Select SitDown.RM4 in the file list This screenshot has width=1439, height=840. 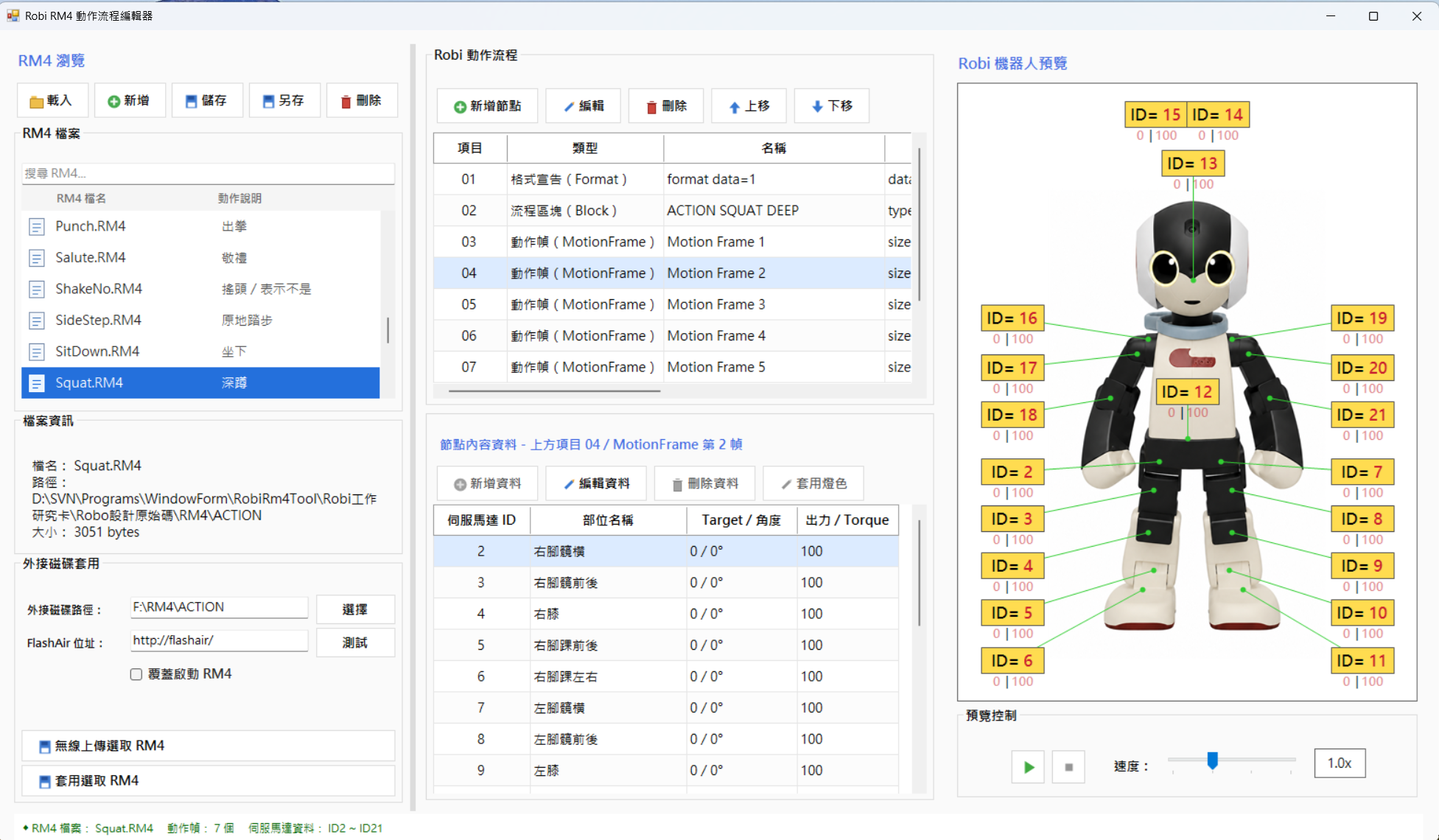(x=200, y=351)
